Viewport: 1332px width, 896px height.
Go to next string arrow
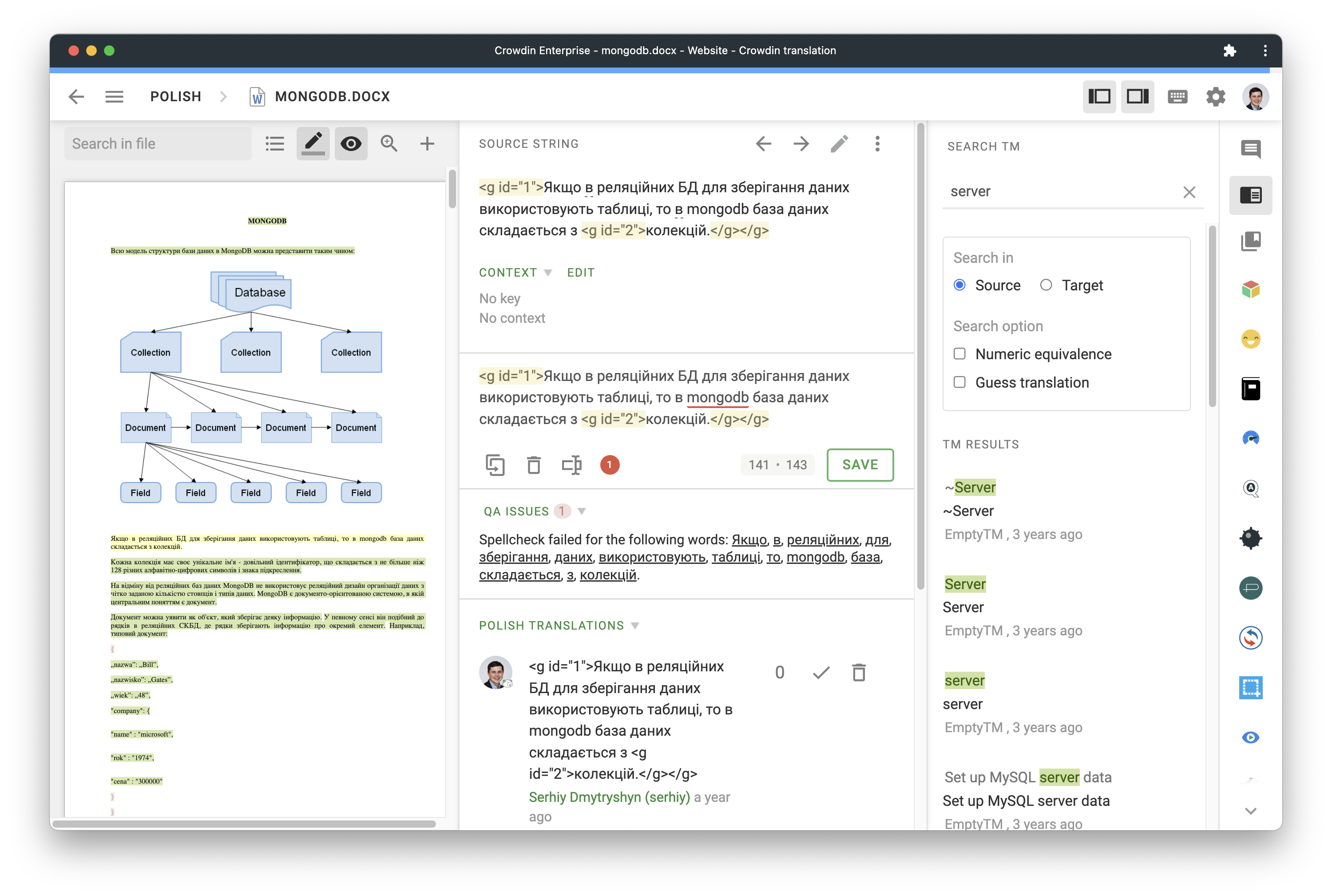[801, 143]
